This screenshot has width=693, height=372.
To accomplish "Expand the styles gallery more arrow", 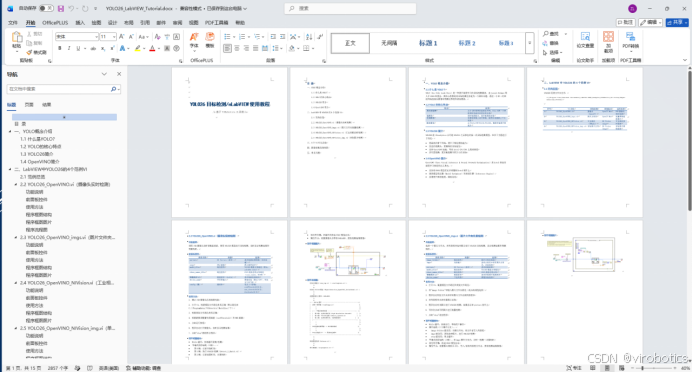I will [529, 43].
